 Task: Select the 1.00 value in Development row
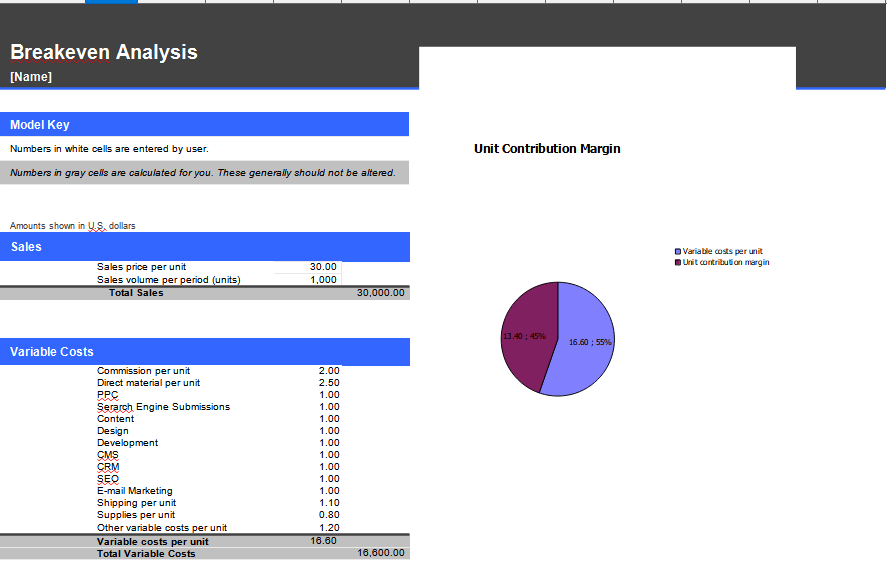click(x=329, y=443)
